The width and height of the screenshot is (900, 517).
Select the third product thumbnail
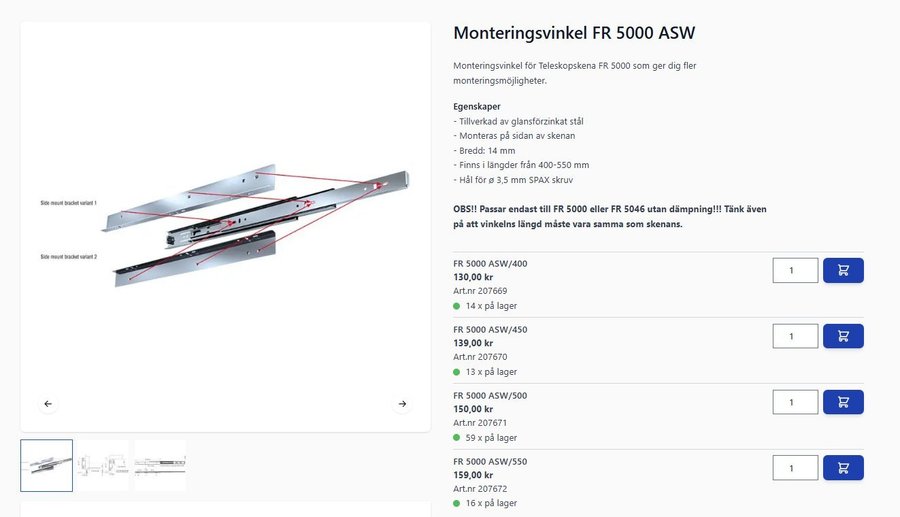point(160,465)
